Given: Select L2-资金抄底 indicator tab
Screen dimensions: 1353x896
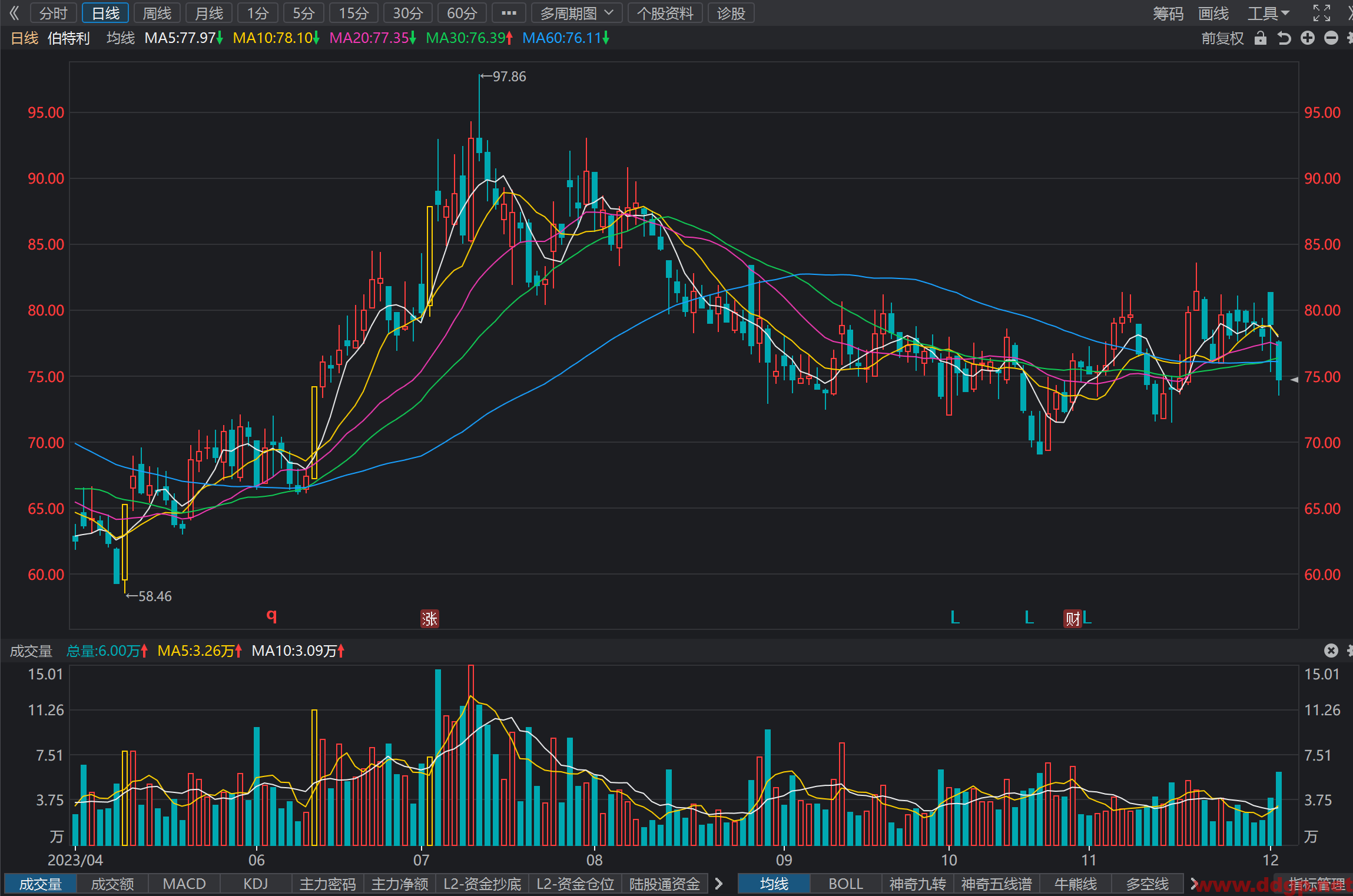Looking at the screenshot, I should coord(482,884).
